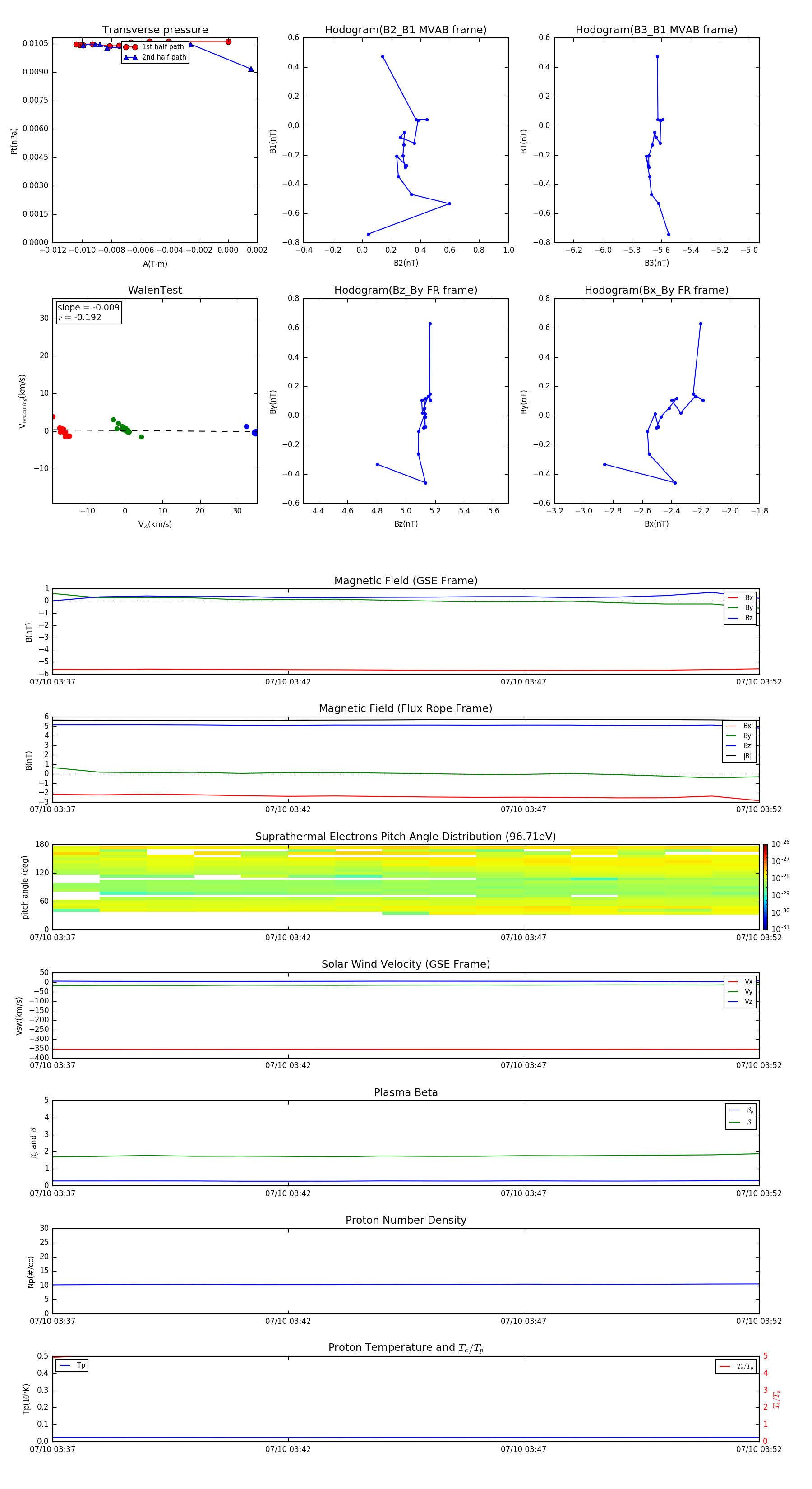Click the "Bx(nT)" x-axis label
Viewport: 812px width, 1489px height.
[656, 524]
